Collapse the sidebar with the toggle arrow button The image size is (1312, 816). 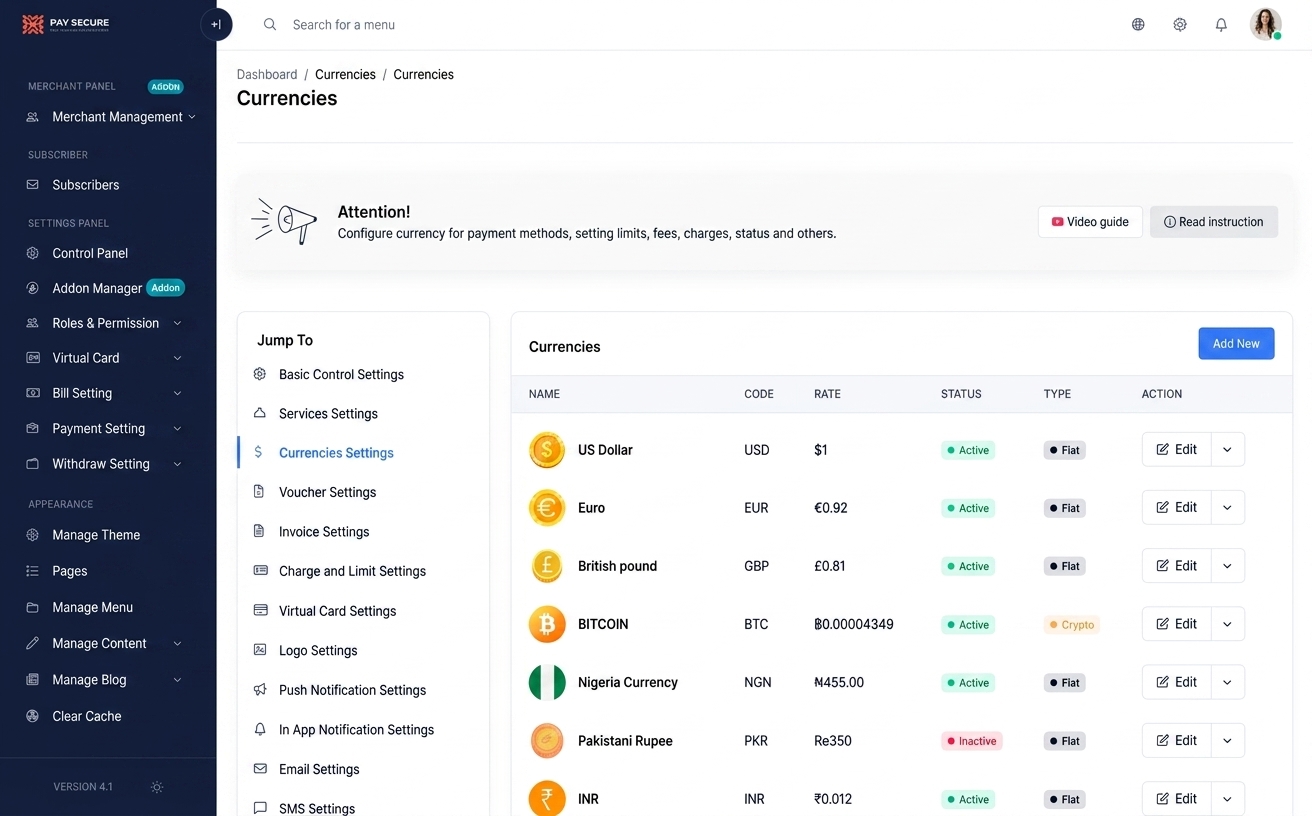[x=216, y=25]
